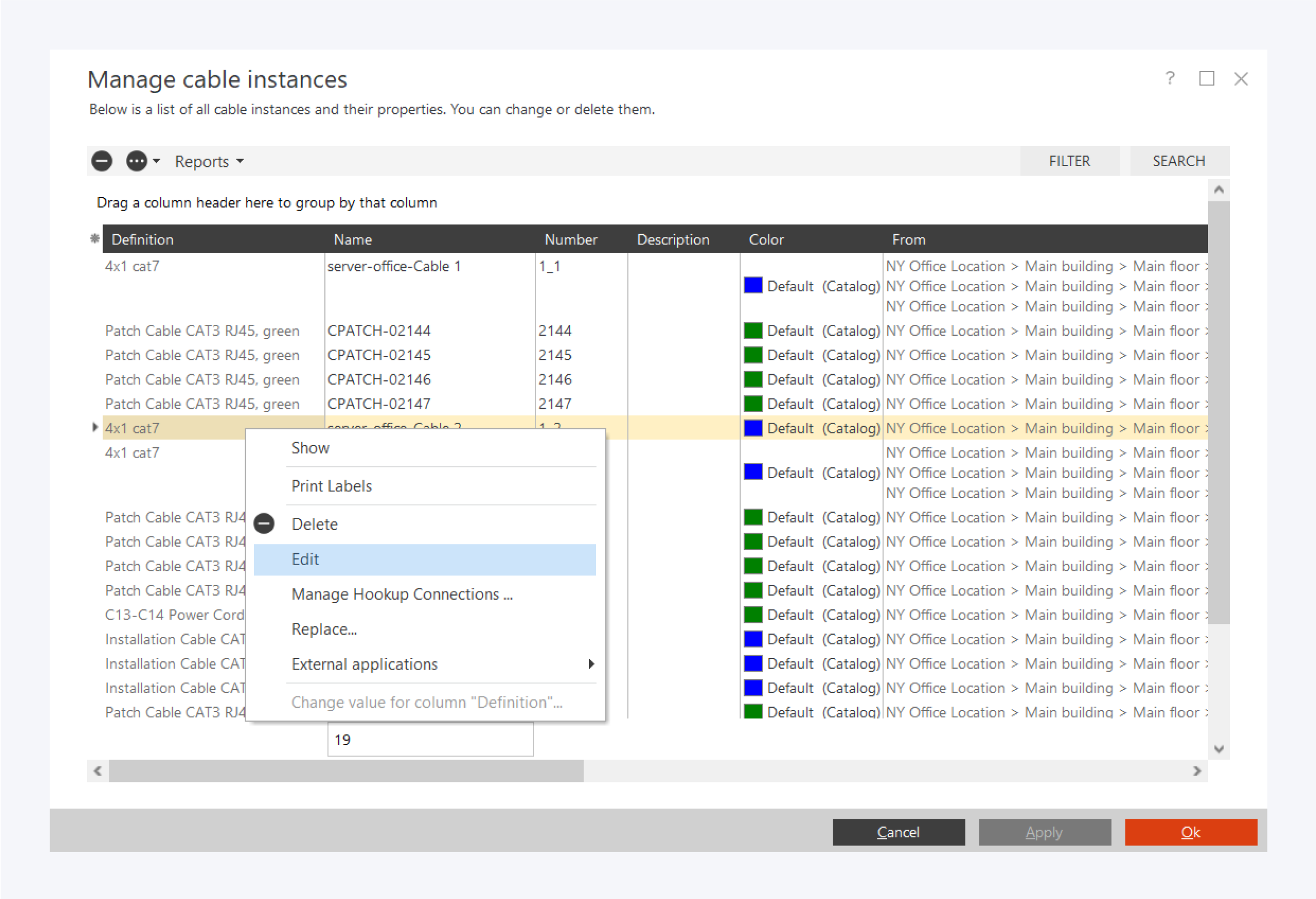Choose Edit from the context menu
Image resolution: width=1316 pixels, height=899 pixels.
click(x=306, y=559)
